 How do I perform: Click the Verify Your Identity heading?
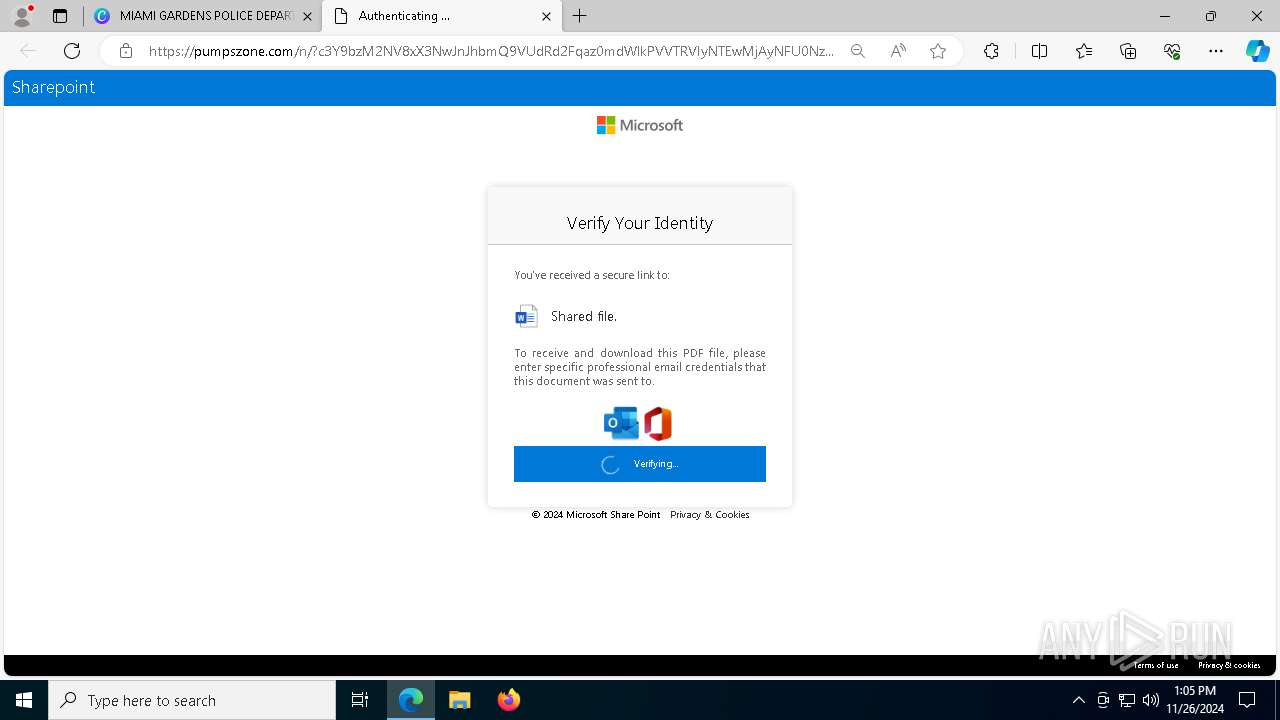coord(640,223)
